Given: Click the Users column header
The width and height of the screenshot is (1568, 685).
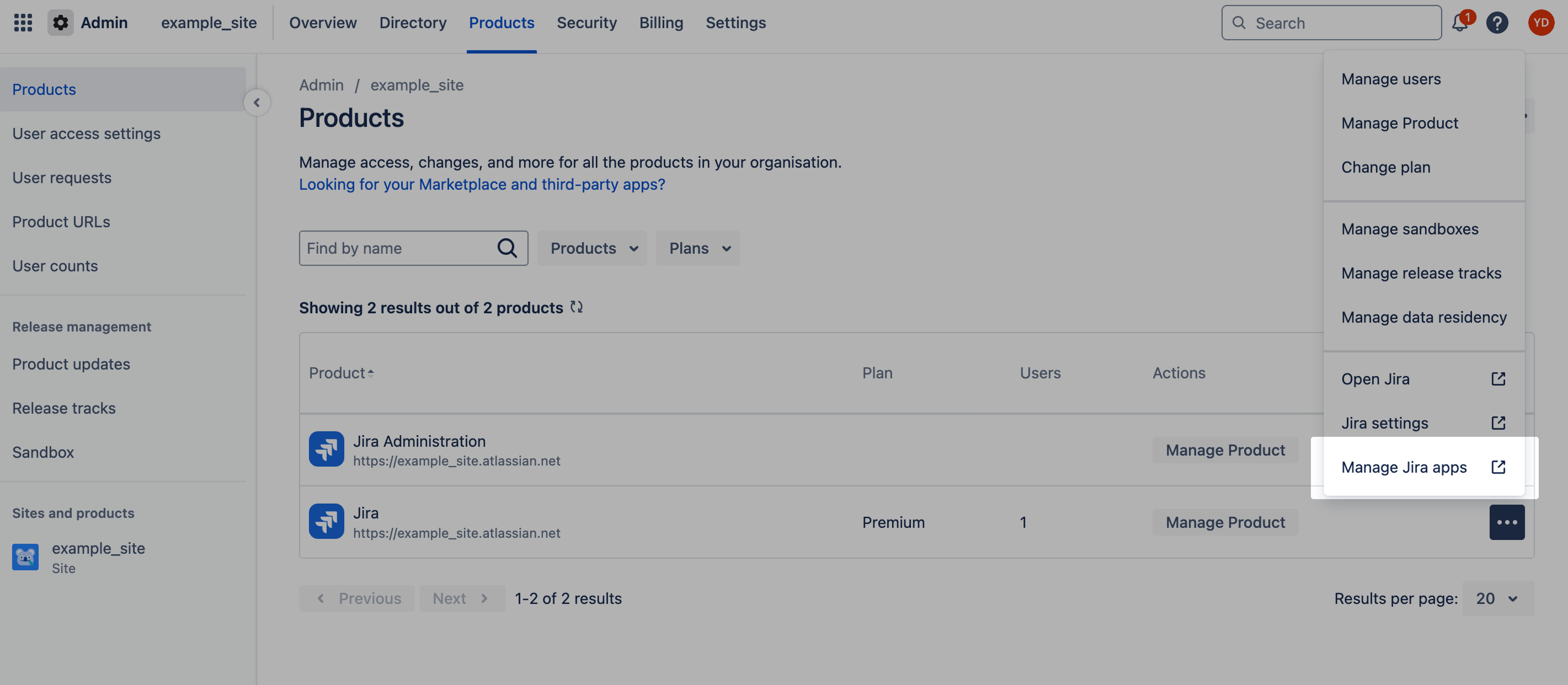Looking at the screenshot, I should [x=1040, y=373].
